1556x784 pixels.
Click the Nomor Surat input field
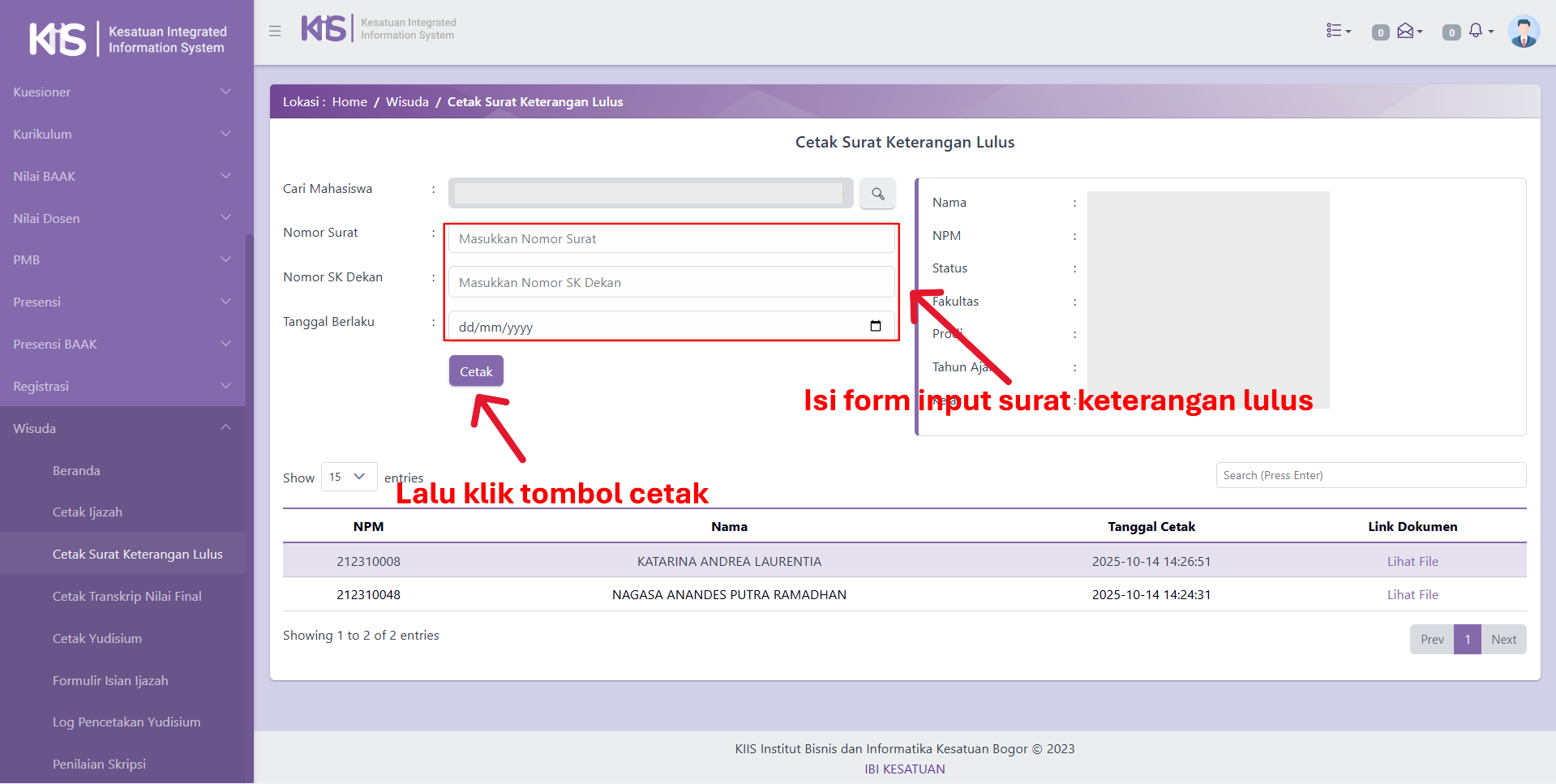[671, 238]
